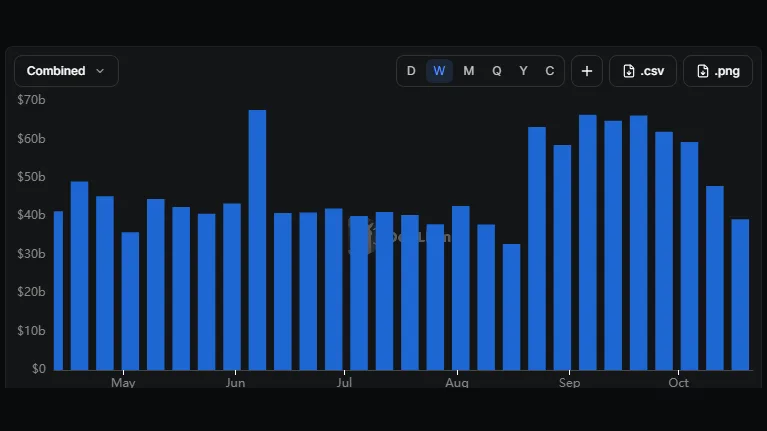The image size is (767, 431).
Task: Click the Oct axis label
Action: point(678,383)
